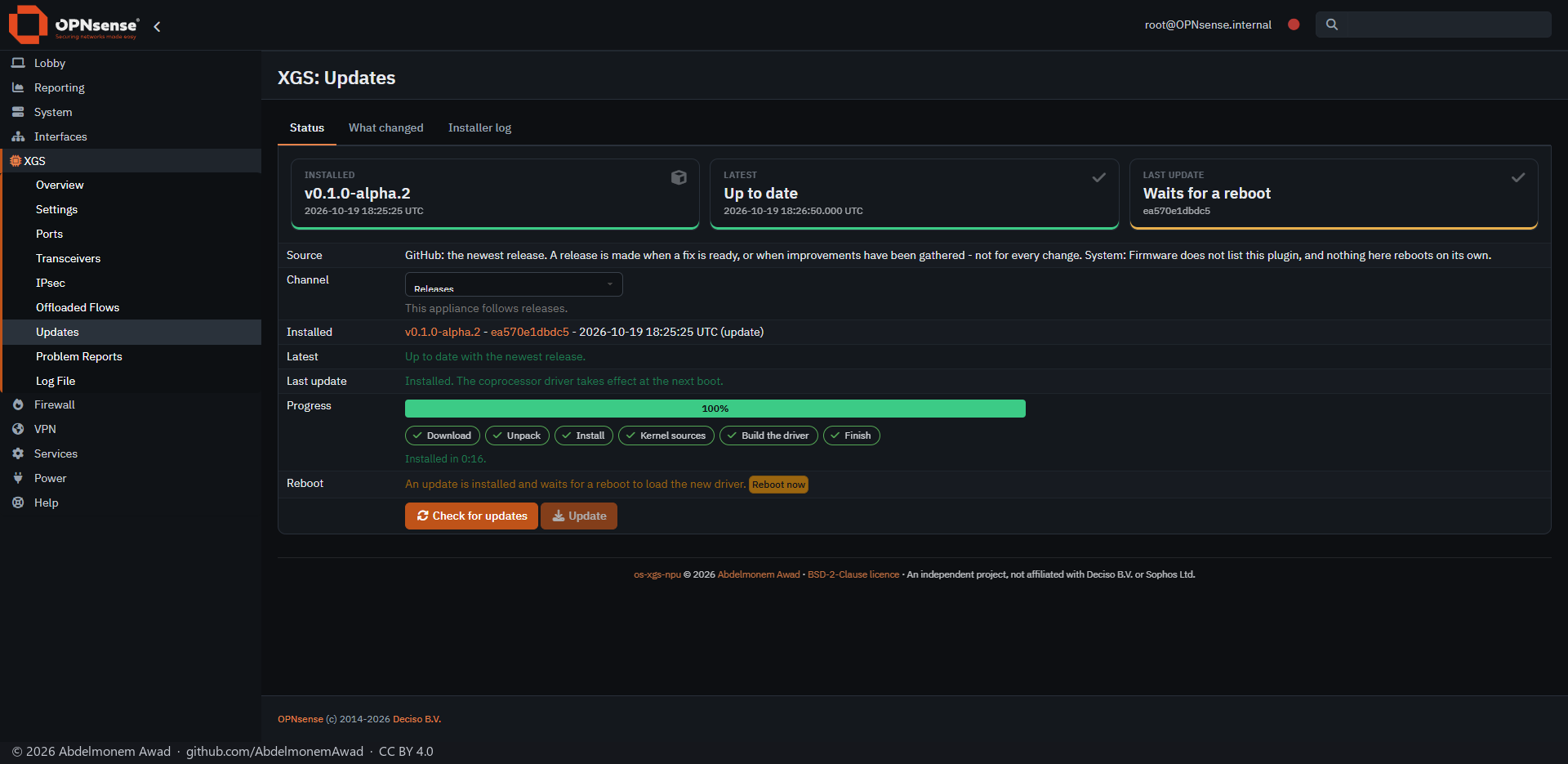Open VPN via its globe icon
Viewport: 1568px width, 764px height.
click(18, 429)
